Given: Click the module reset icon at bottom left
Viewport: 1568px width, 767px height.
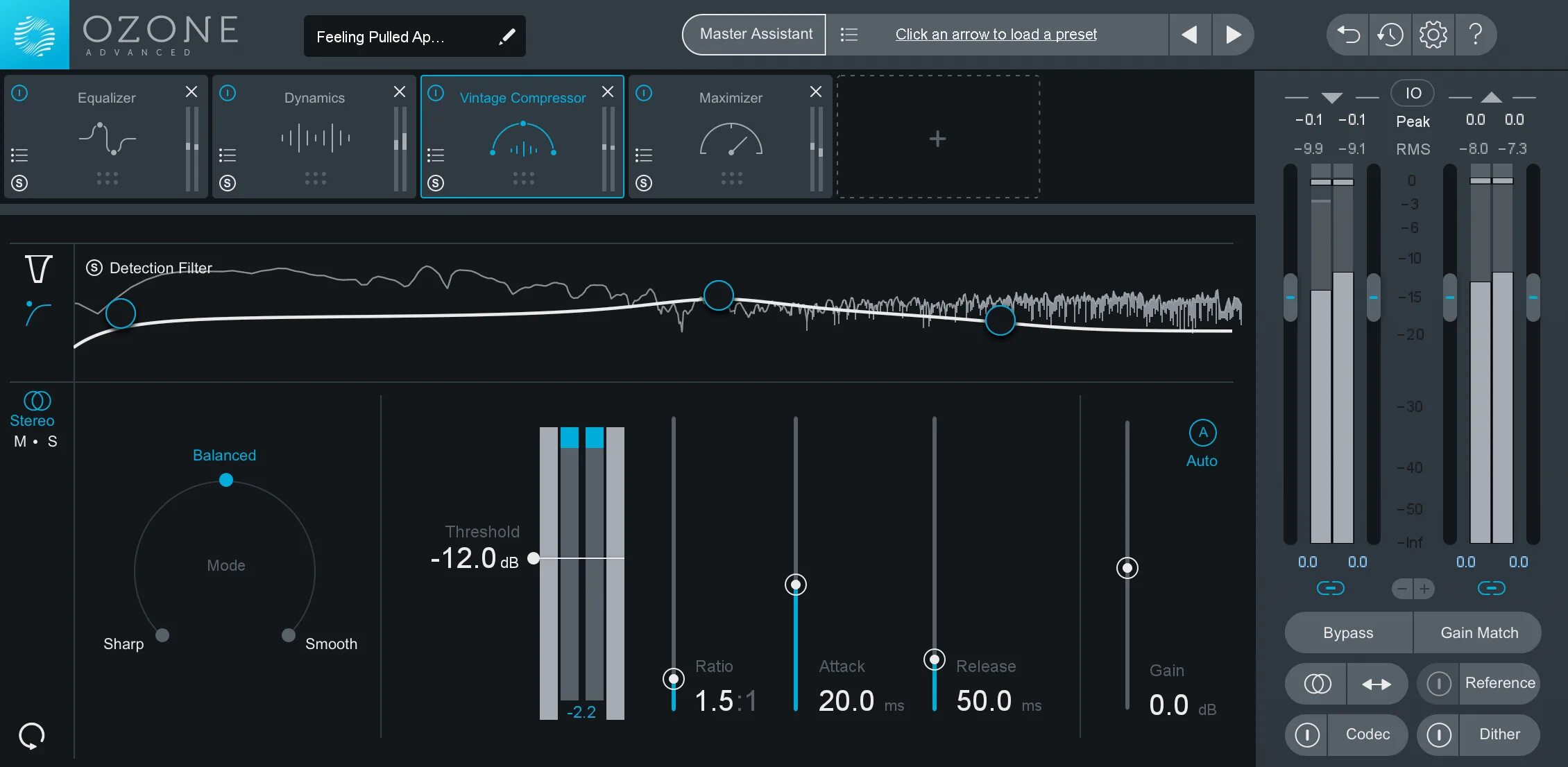Looking at the screenshot, I should pyautogui.click(x=32, y=736).
